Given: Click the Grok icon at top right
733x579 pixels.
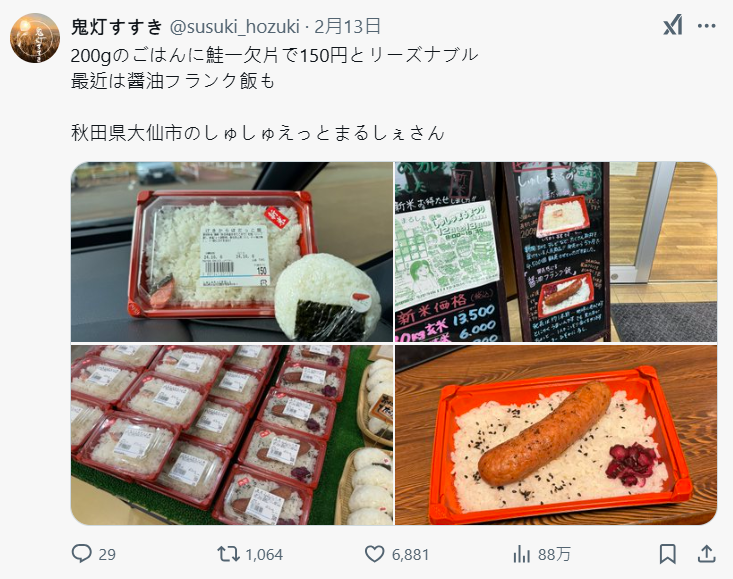Looking at the screenshot, I should (673, 26).
